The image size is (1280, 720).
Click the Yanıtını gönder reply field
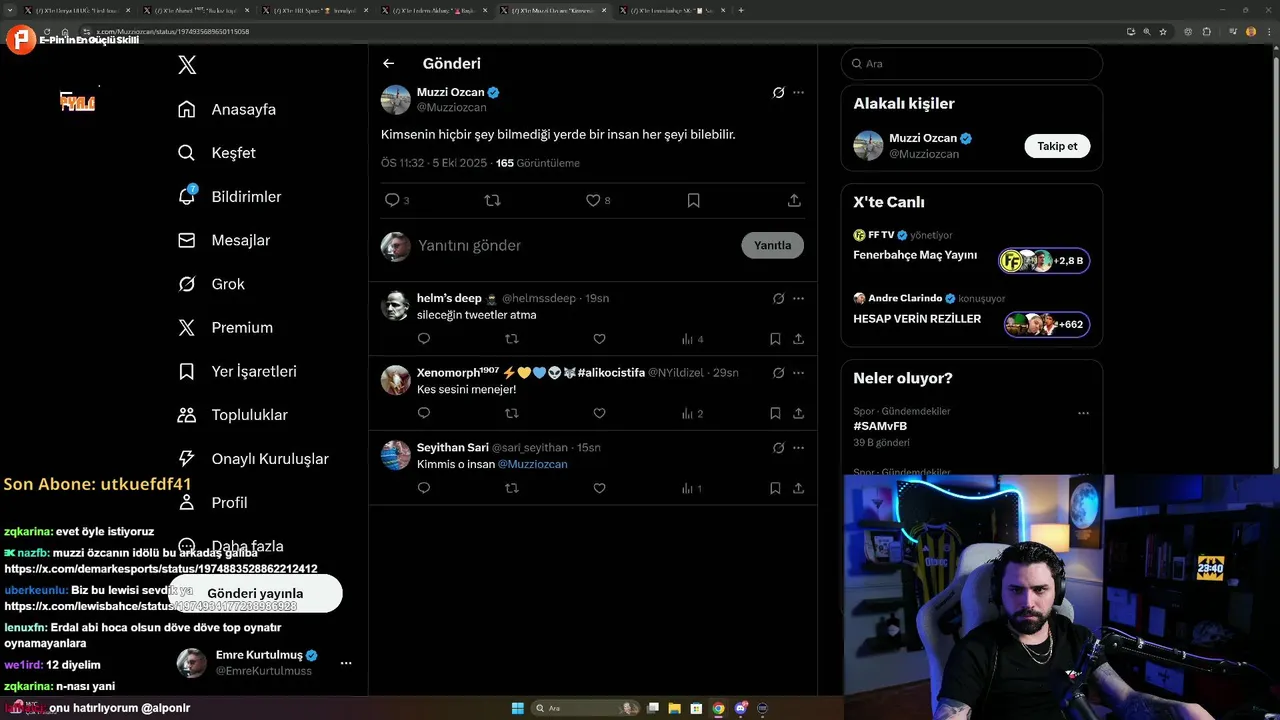(x=575, y=245)
